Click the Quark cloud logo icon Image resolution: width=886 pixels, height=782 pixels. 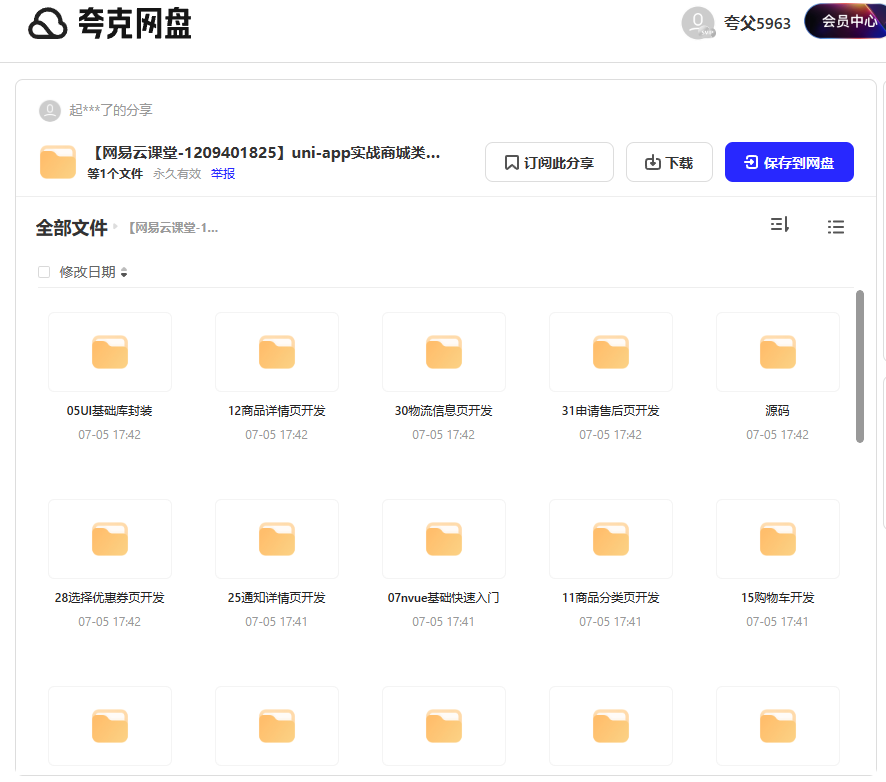47,24
